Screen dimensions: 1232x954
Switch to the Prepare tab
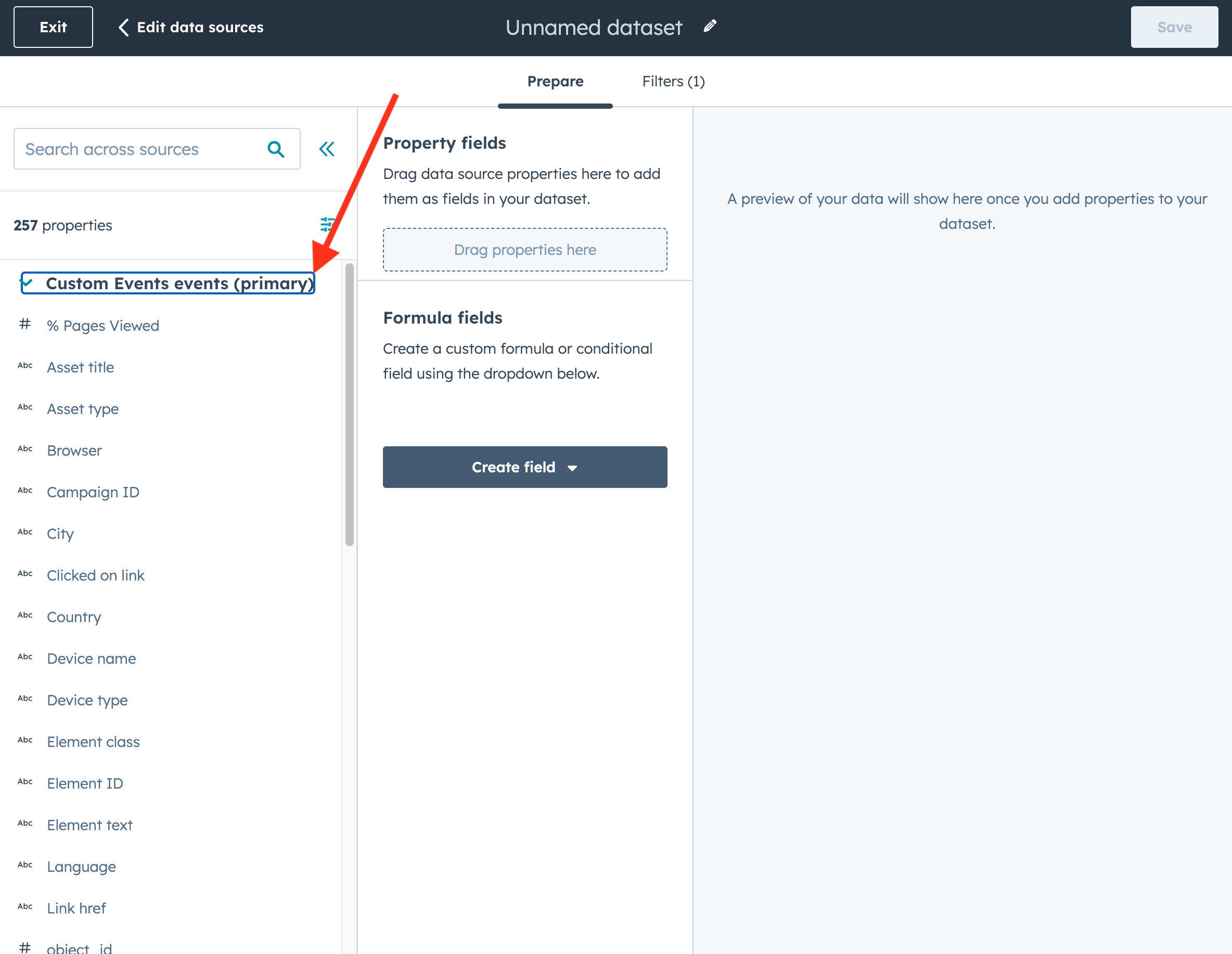click(555, 81)
